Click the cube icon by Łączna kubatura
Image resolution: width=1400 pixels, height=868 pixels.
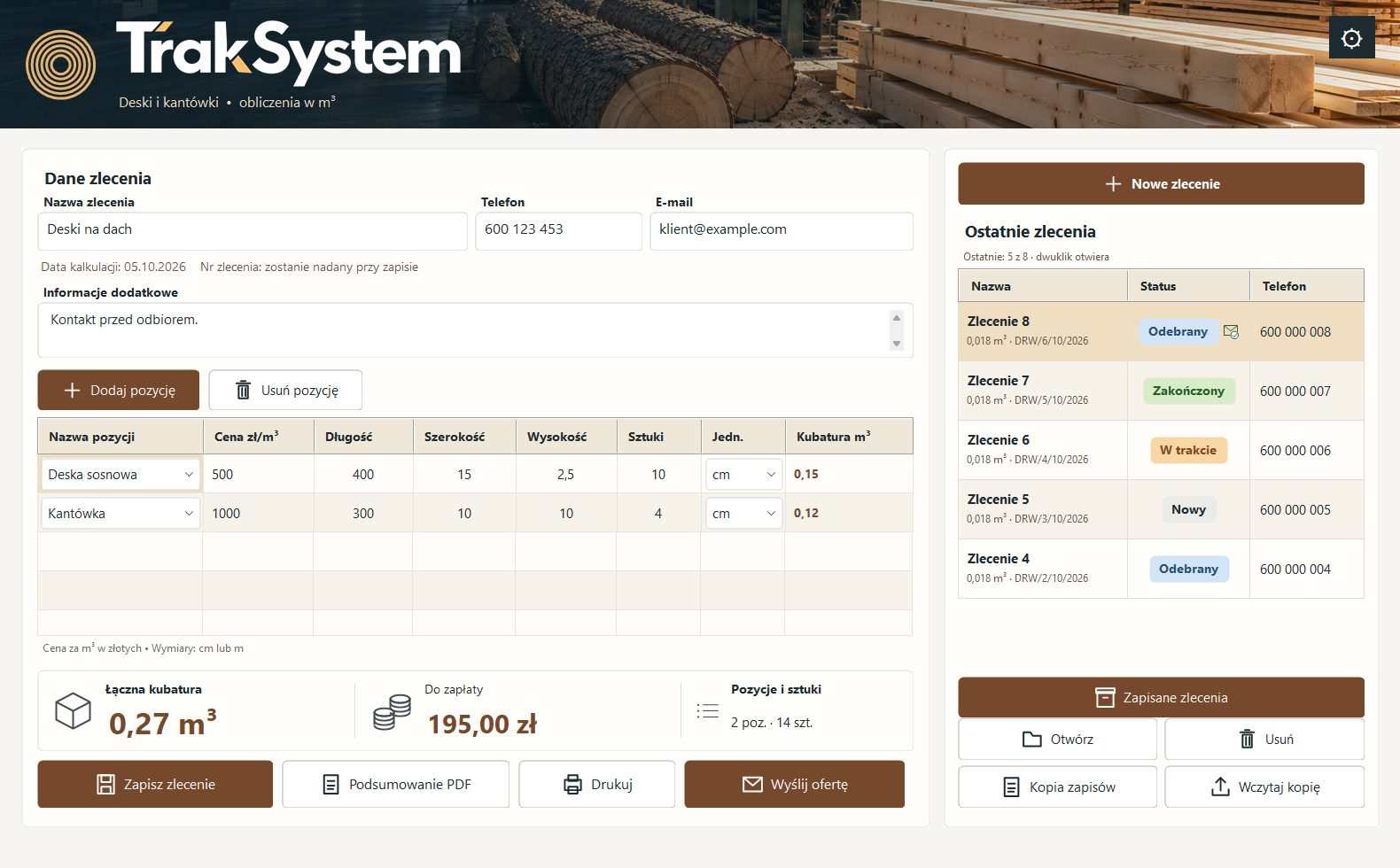click(x=73, y=710)
